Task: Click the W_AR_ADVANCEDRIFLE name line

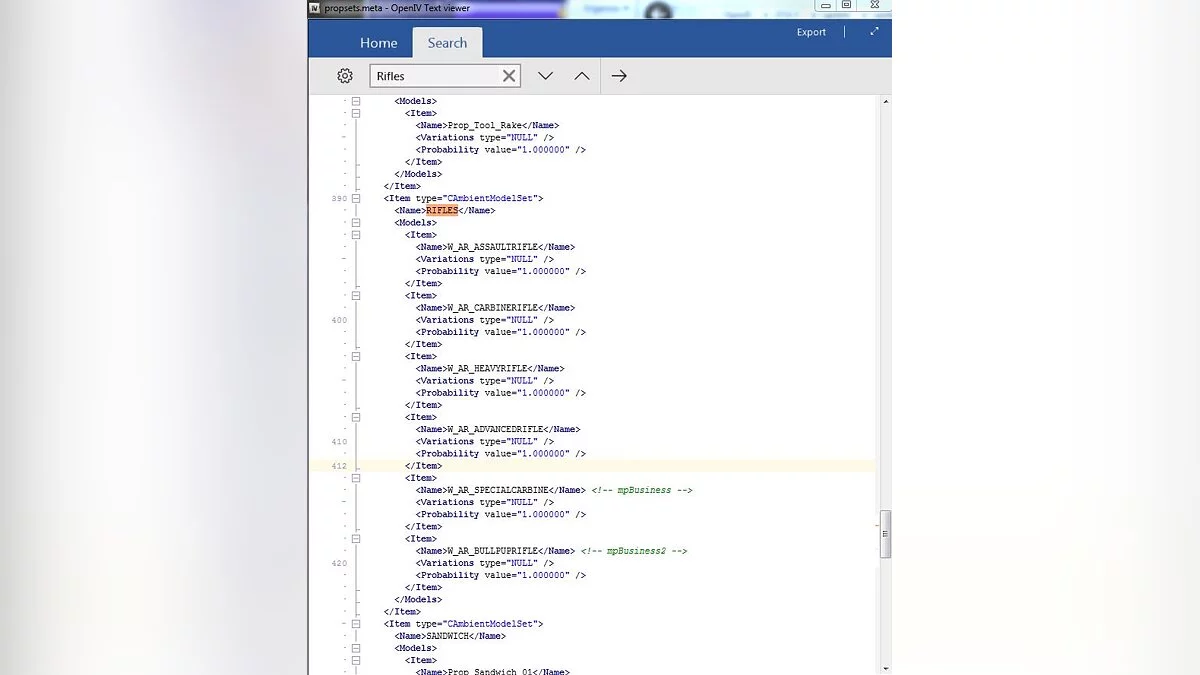Action: 498,430
